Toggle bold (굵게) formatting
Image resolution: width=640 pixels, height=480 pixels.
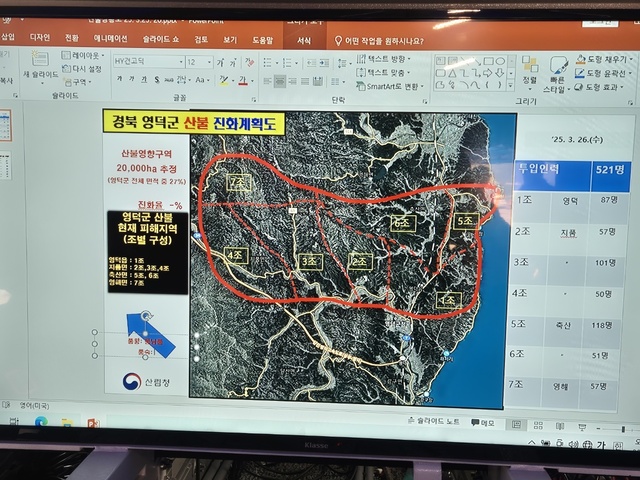point(120,79)
